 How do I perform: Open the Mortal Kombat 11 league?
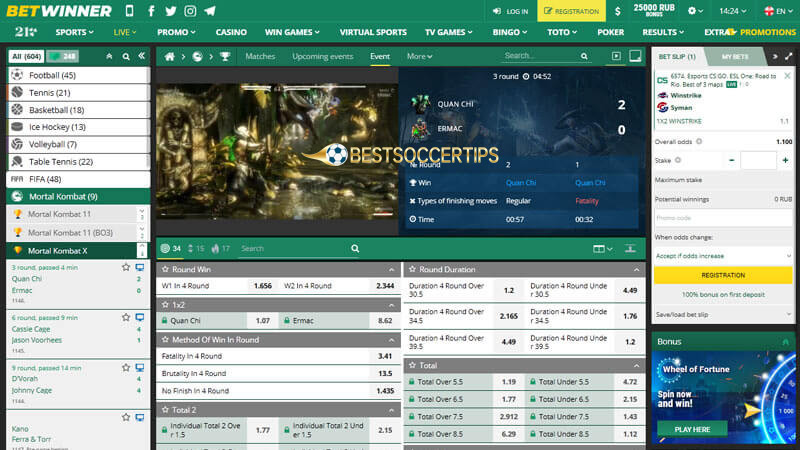(72, 214)
